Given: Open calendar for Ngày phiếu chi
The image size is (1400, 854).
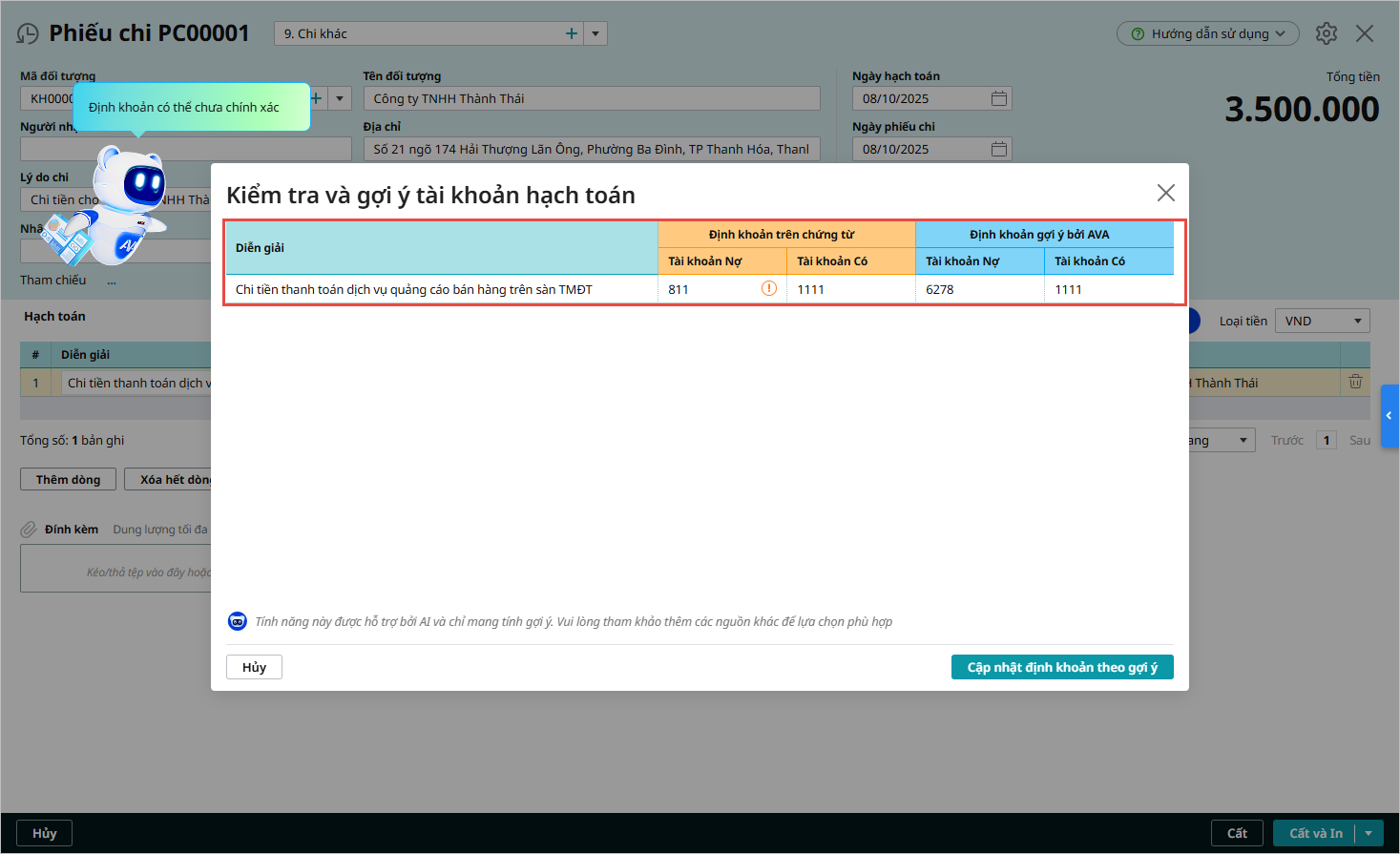Looking at the screenshot, I should [x=998, y=149].
